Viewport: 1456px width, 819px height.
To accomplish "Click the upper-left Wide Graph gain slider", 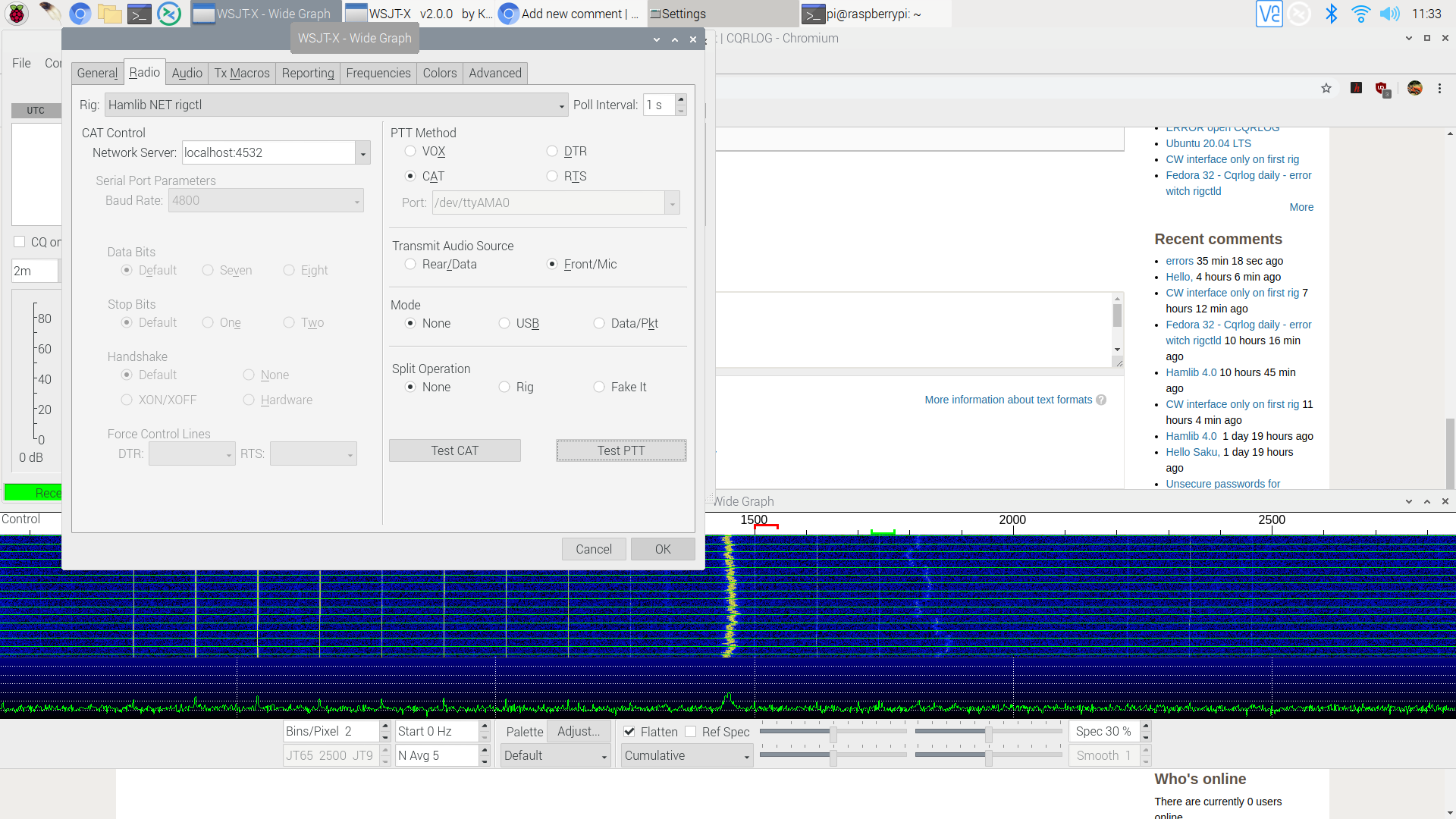I will tap(833, 732).
